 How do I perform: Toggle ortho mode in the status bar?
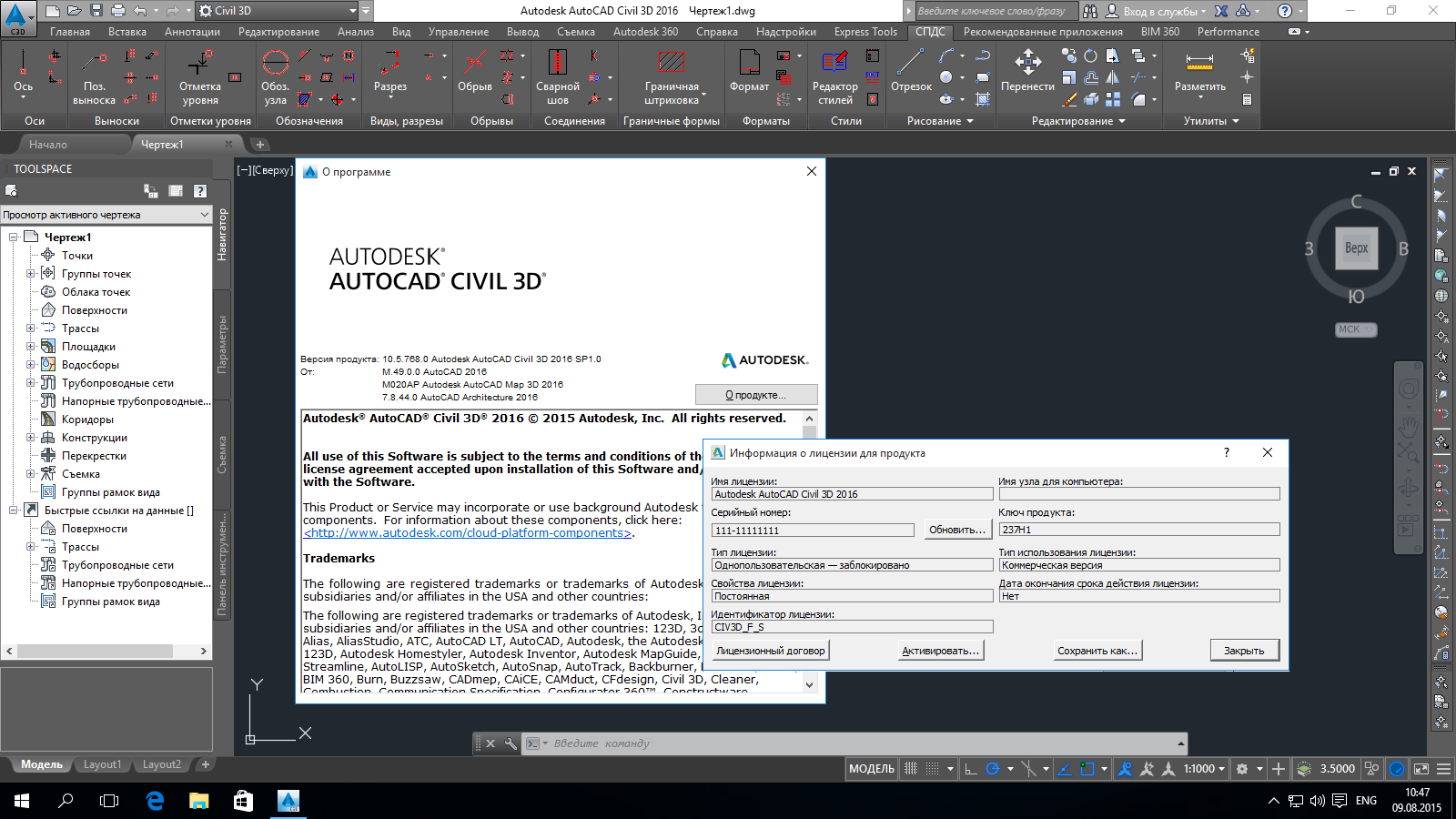point(971,769)
